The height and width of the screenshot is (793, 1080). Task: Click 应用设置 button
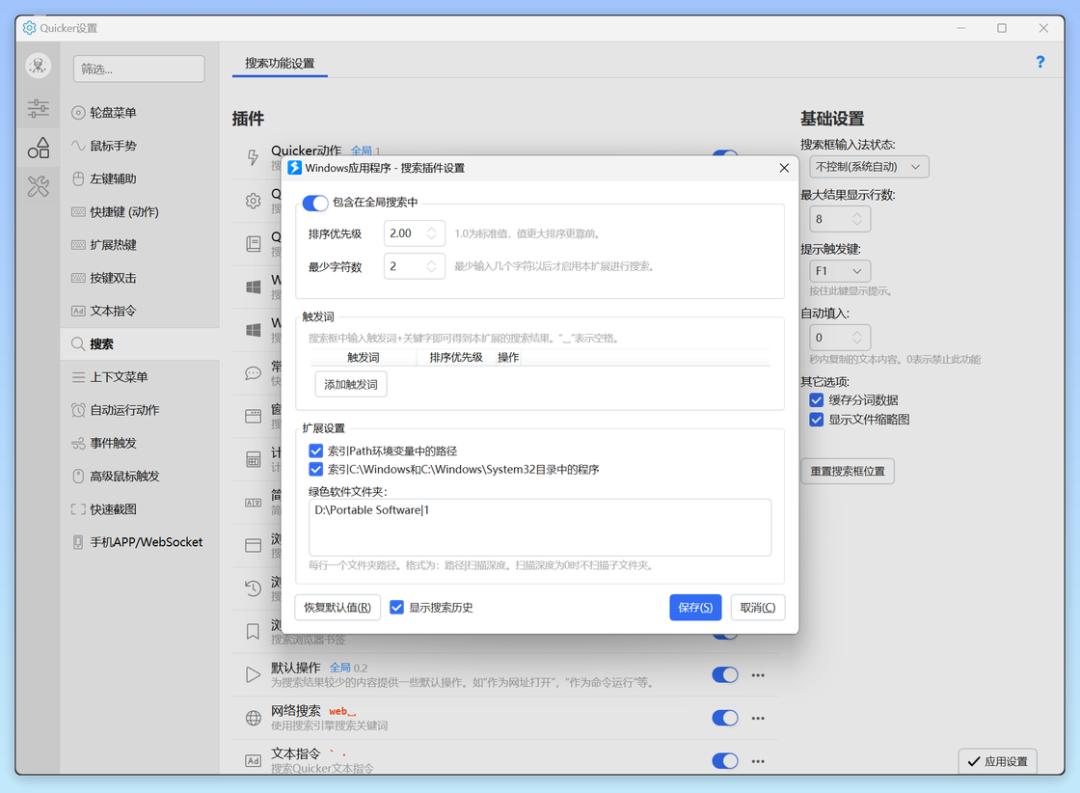point(997,761)
